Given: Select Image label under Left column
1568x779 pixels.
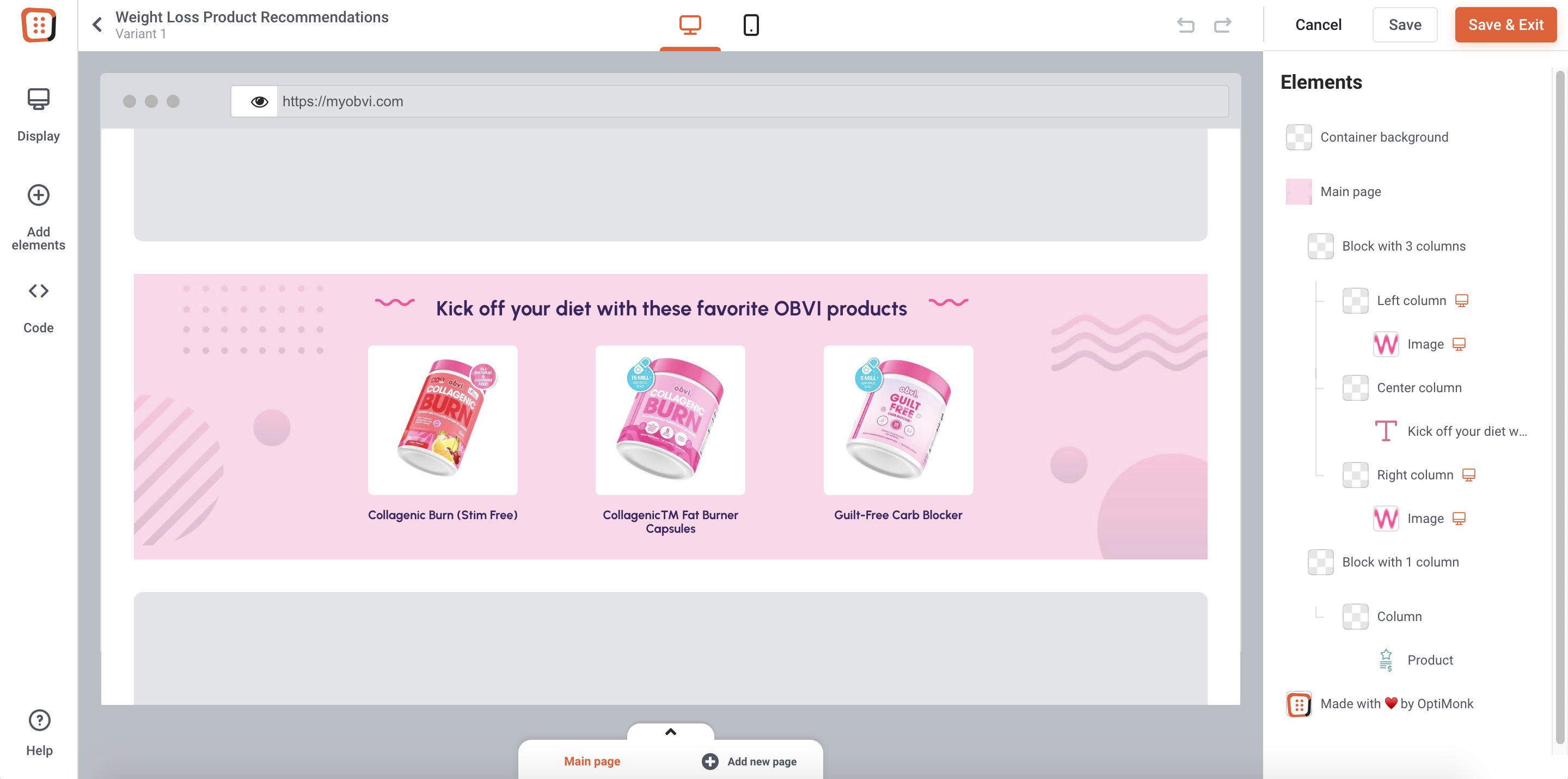Looking at the screenshot, I should pos(1425,344).
